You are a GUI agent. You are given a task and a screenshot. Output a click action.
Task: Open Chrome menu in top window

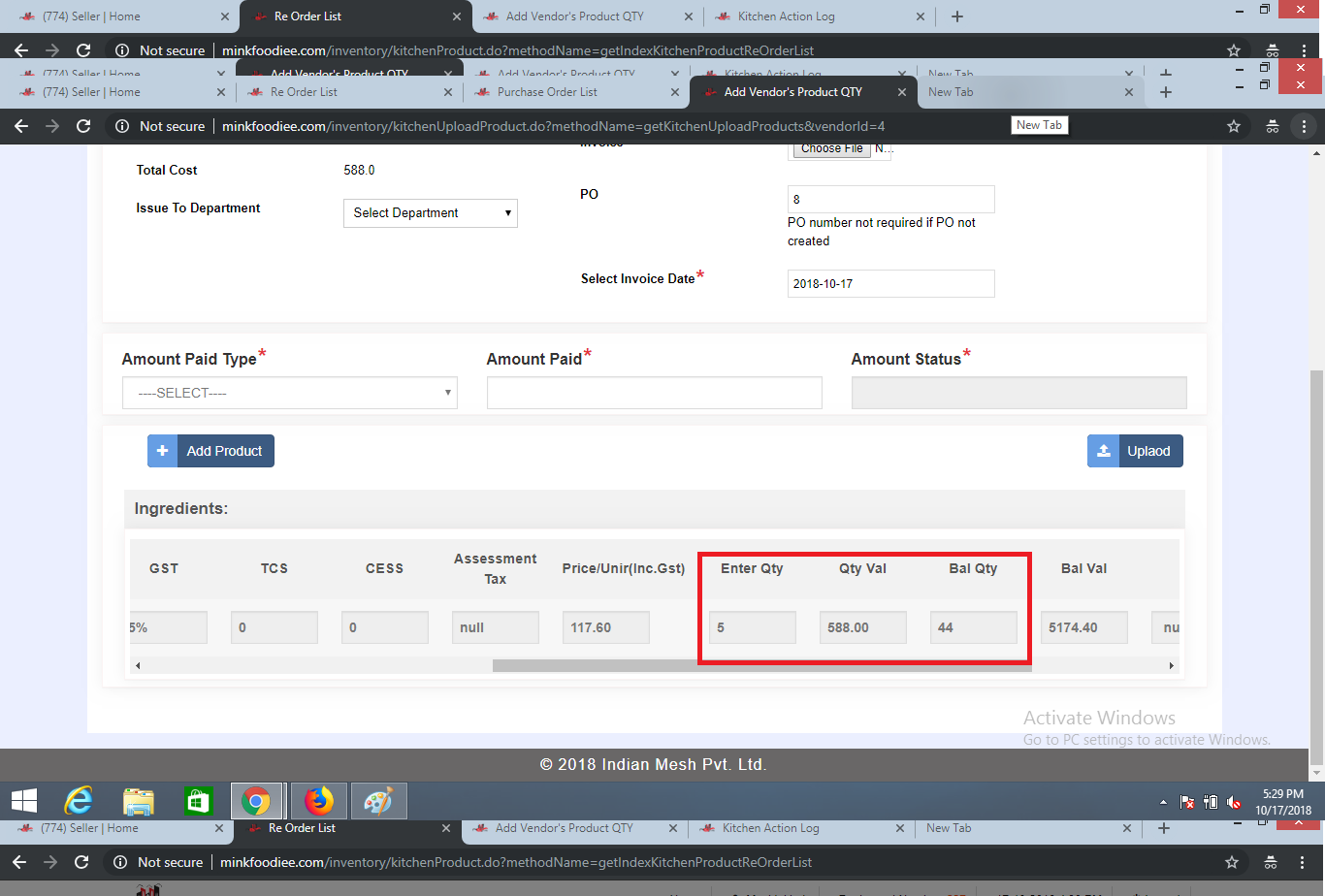1305,50
